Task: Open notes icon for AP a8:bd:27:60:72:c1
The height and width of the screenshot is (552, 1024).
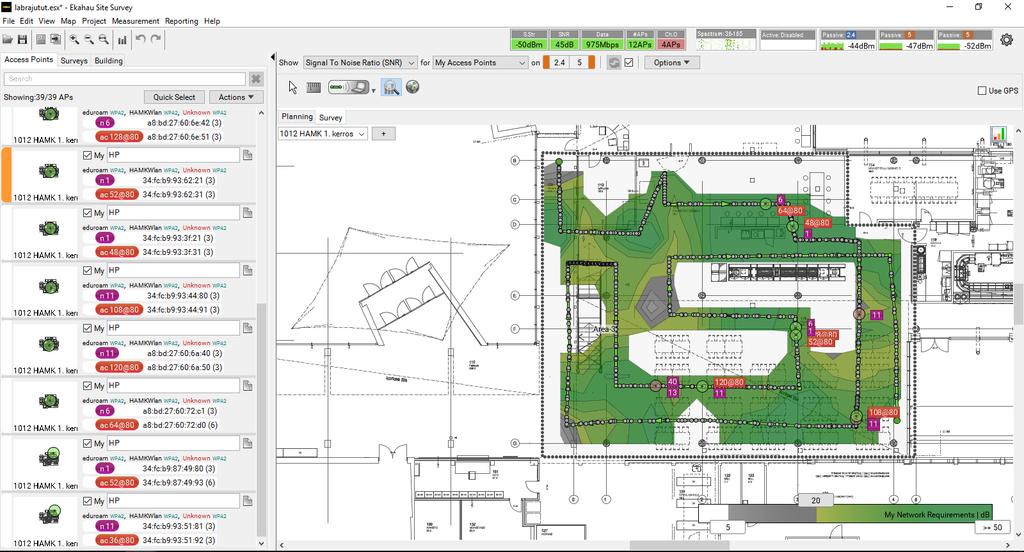Action: coord(248,386)
